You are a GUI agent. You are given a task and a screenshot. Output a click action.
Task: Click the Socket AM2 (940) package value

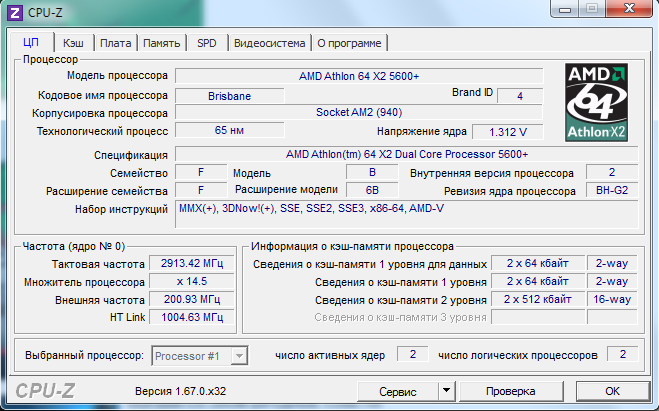[x=359, y=113]
